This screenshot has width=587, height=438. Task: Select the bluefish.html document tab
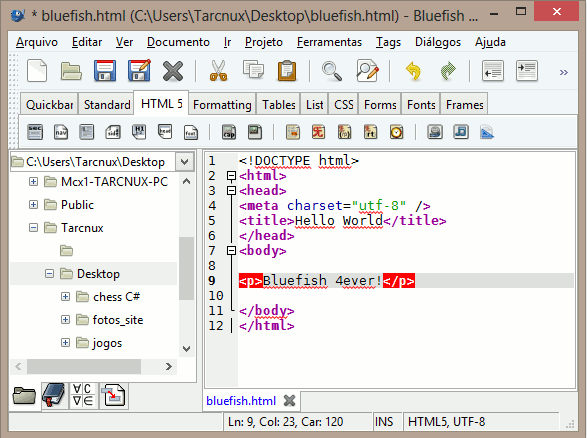(x=241, y=401)
